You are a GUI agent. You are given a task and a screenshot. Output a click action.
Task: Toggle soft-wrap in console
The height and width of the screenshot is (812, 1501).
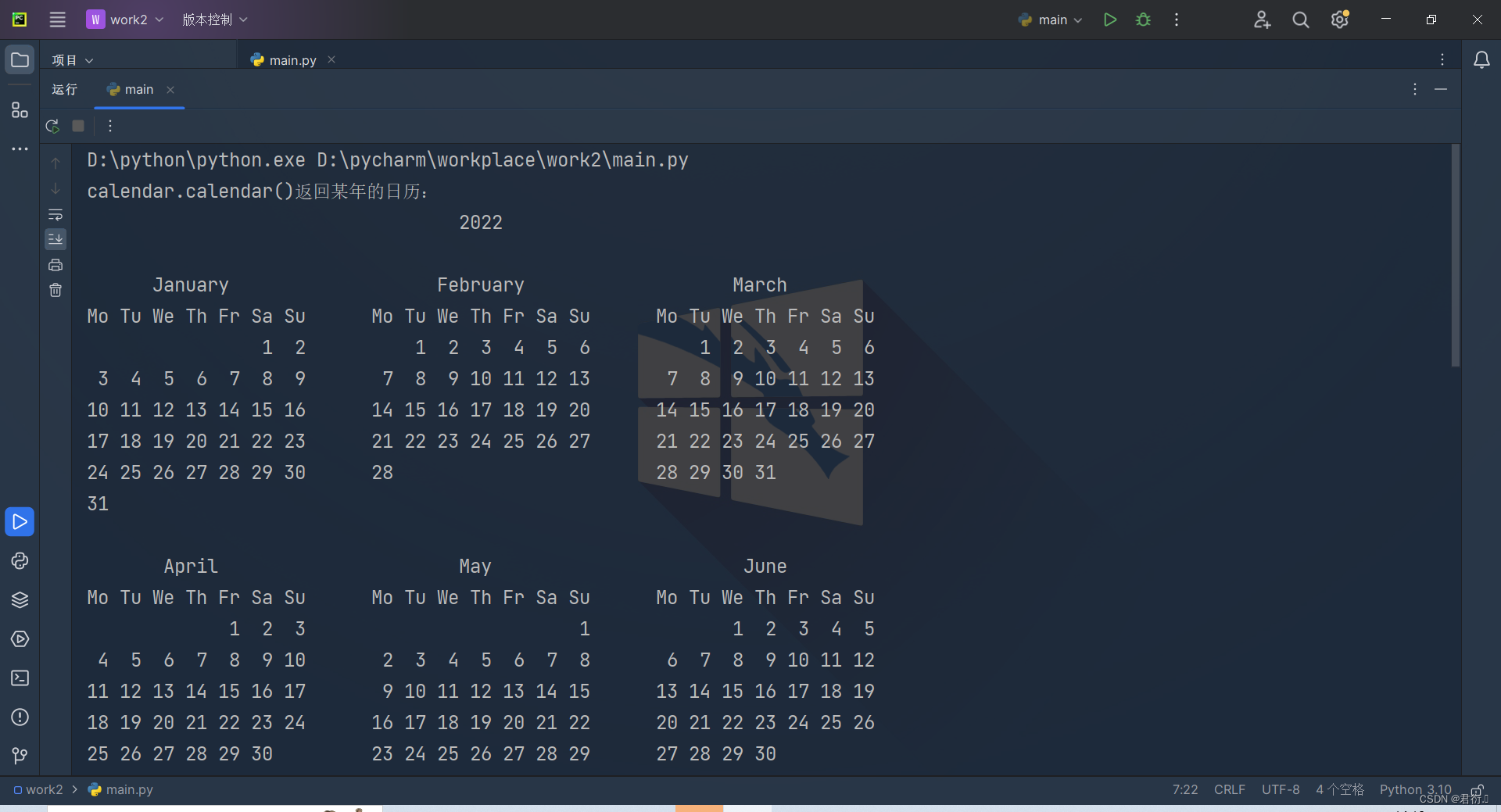[x=56, y=214]
